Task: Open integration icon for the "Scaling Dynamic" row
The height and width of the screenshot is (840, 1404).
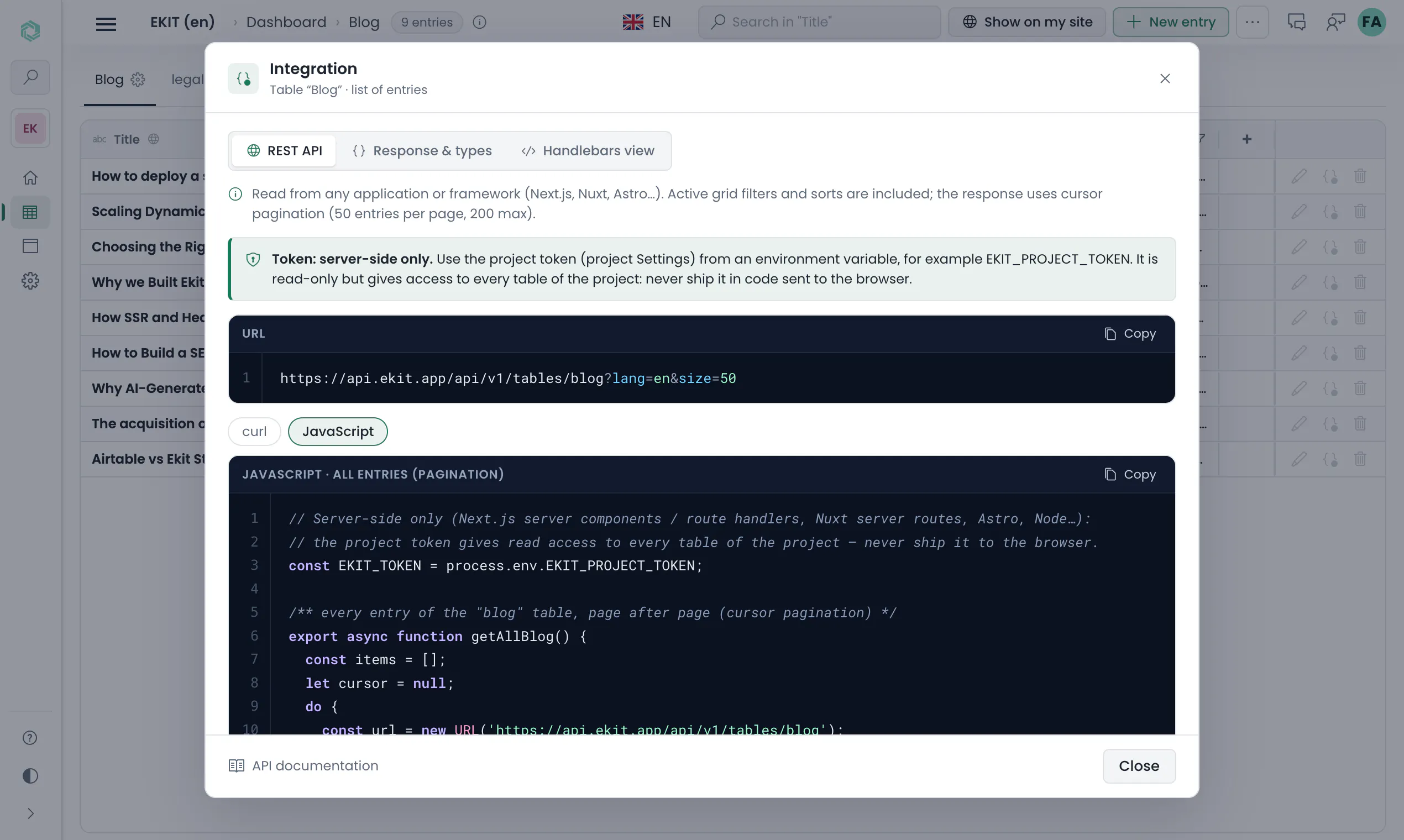Action: point(1330,212)
